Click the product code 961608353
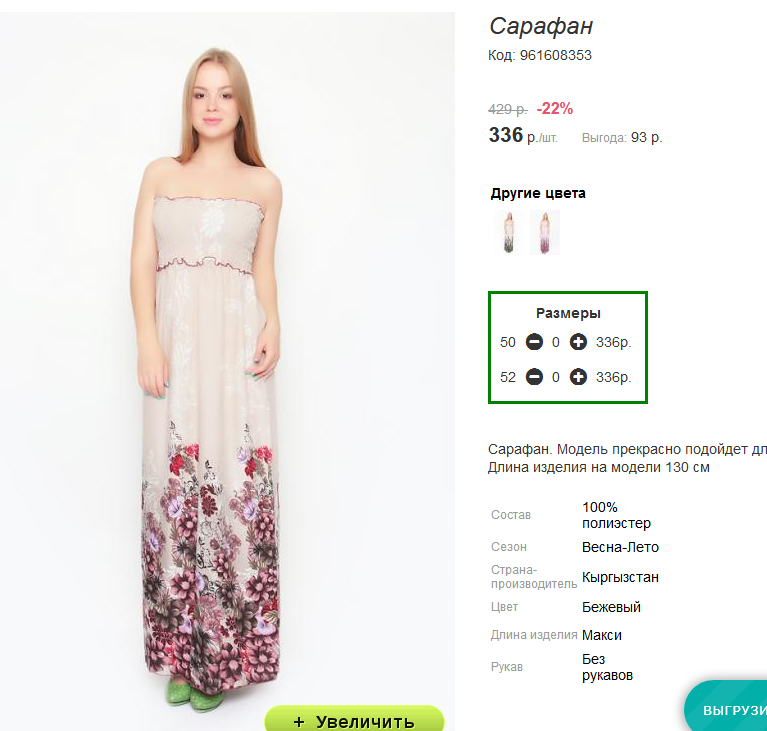The width and height of the screenshot is (767, 731). tap(555, 55)
